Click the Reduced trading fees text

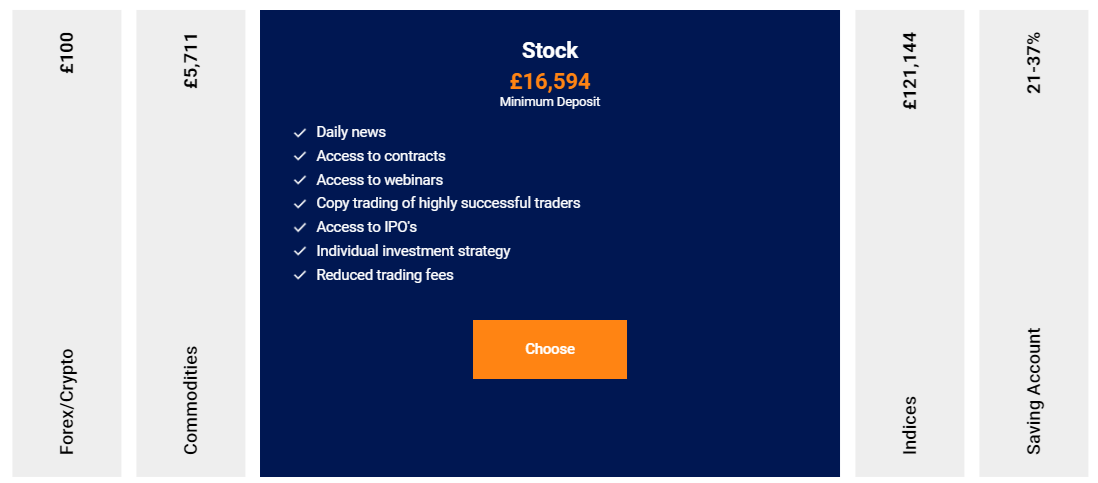click(x=385, y=275)
